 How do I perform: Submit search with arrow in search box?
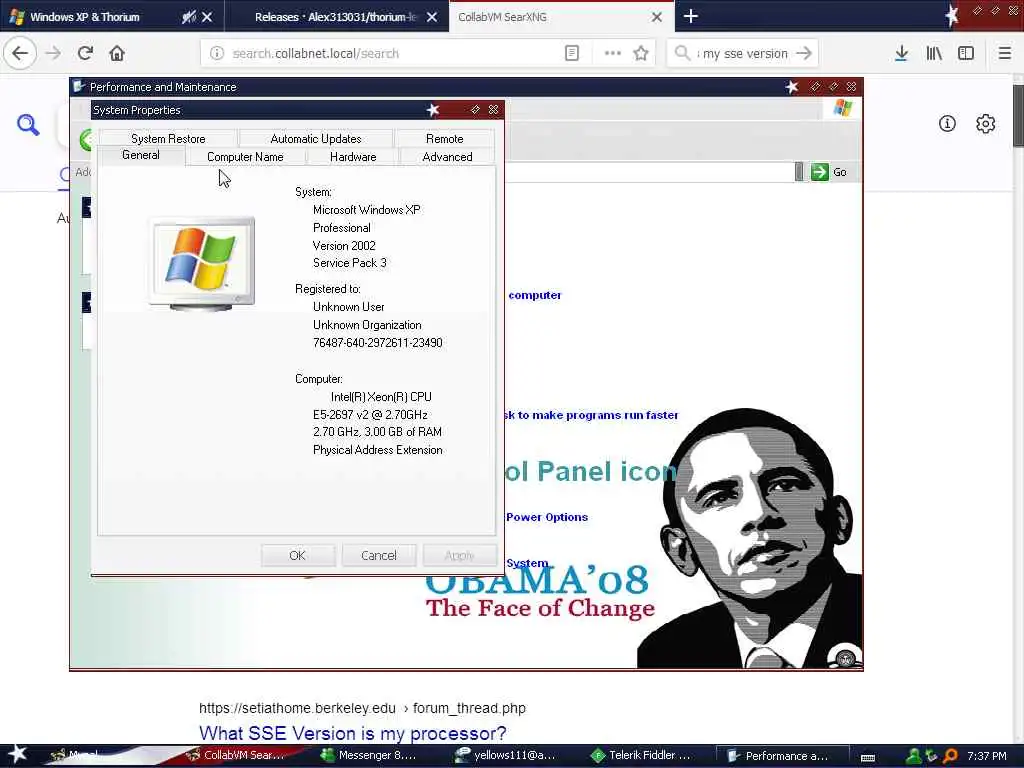(804, 53)
